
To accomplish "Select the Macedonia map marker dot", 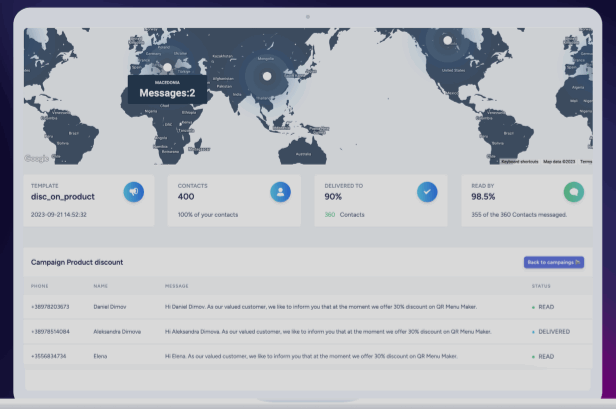I will point(167,67).
